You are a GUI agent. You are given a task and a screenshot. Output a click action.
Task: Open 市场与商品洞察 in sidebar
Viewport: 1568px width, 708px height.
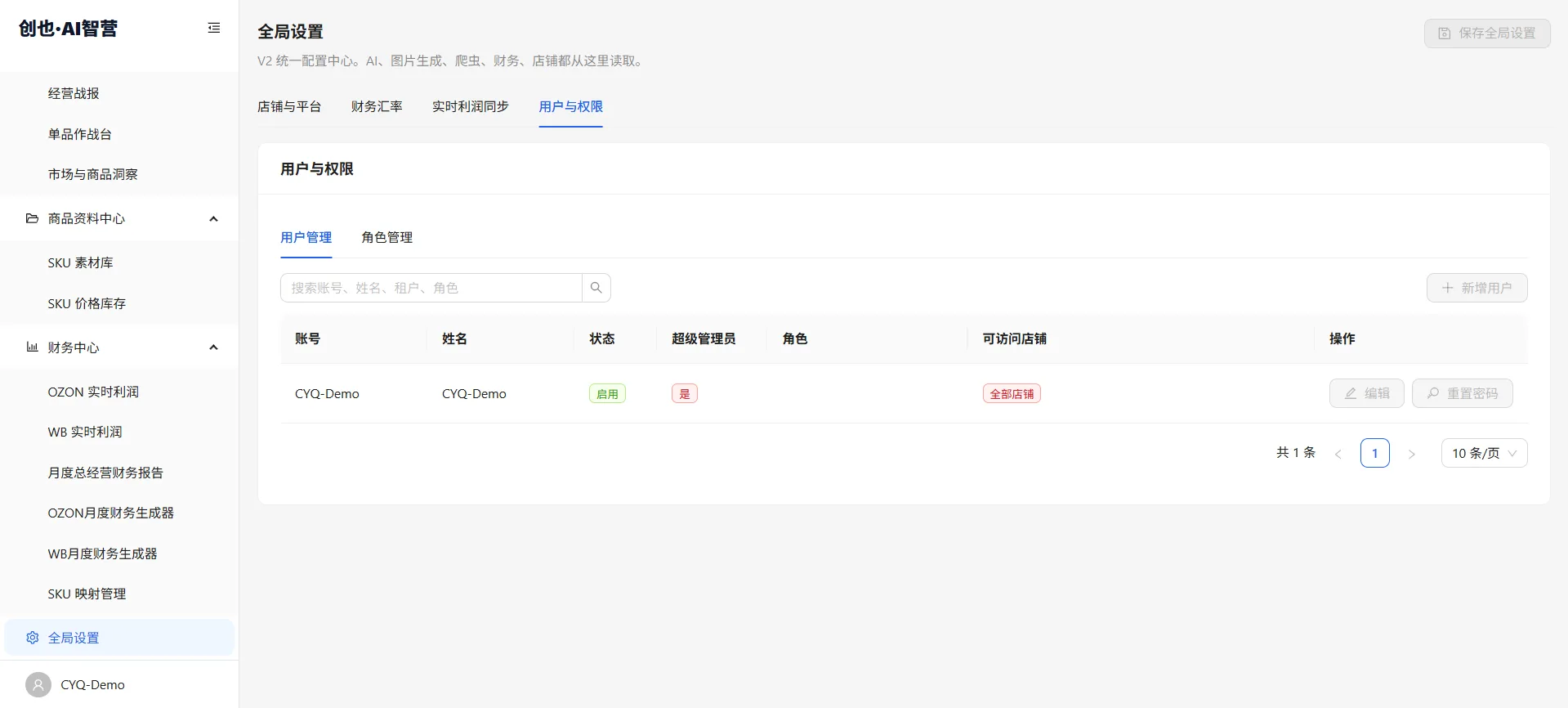119,174
